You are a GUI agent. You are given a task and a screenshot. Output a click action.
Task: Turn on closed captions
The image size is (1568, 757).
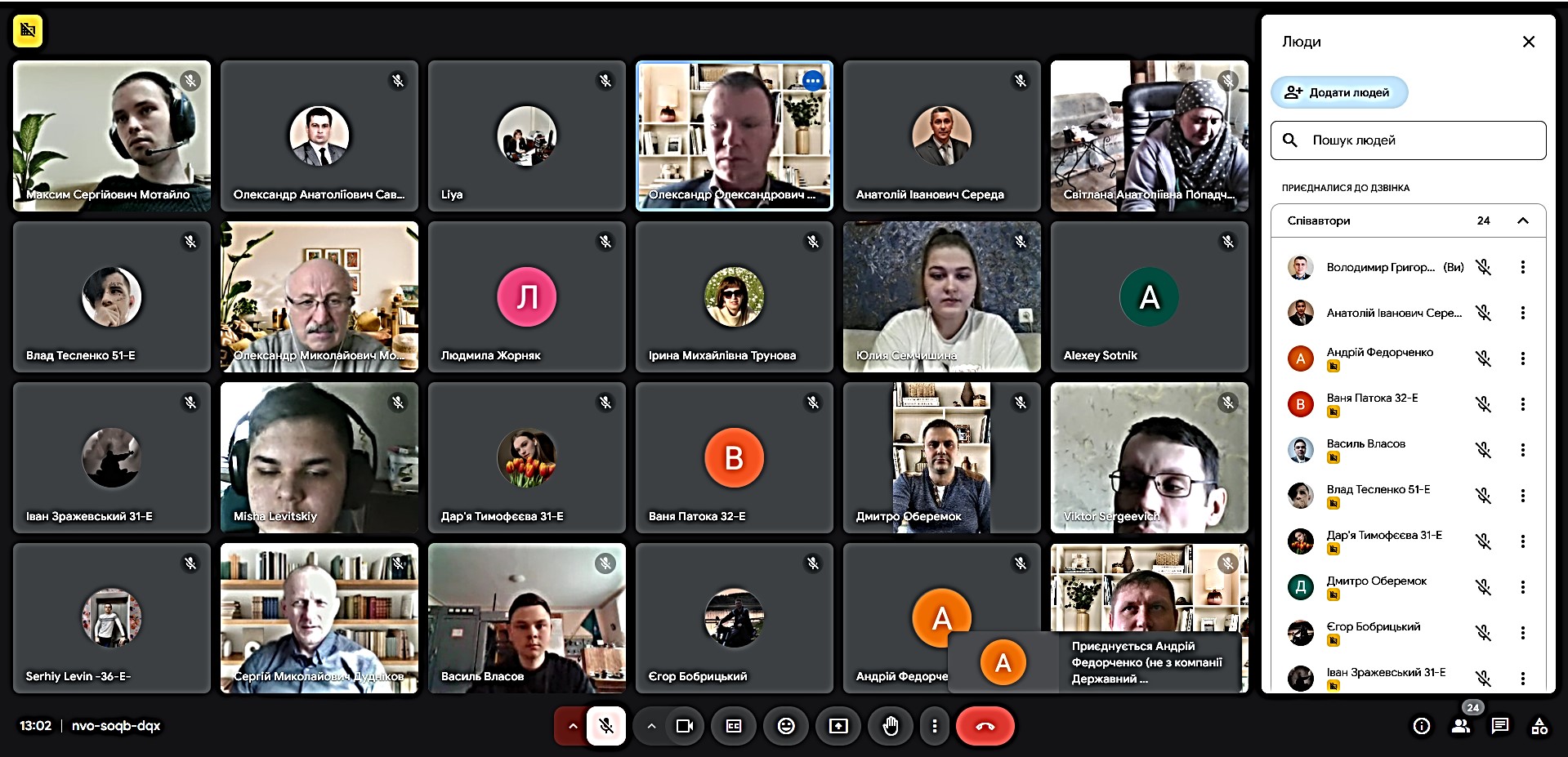[x=734, y=726]
